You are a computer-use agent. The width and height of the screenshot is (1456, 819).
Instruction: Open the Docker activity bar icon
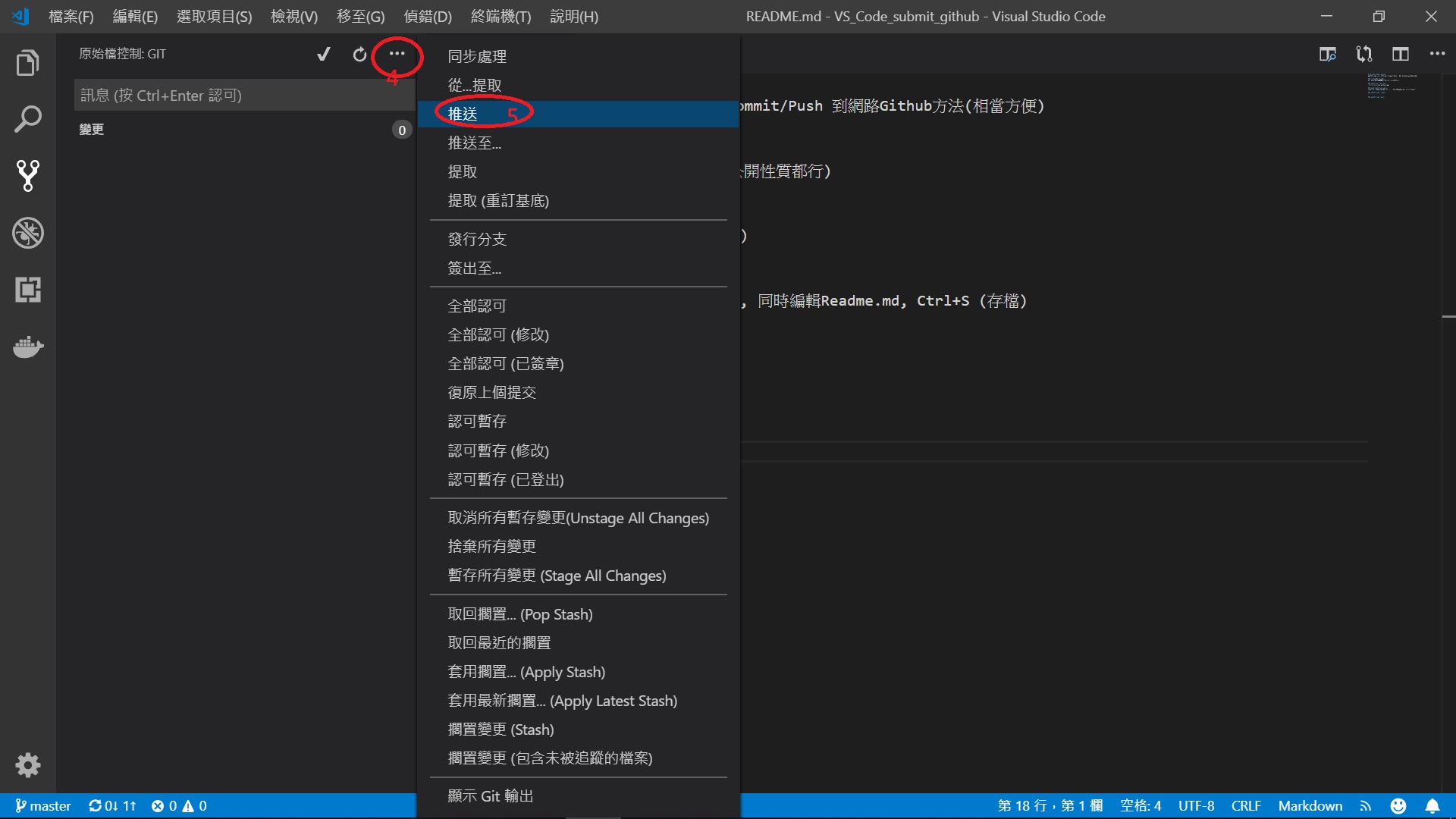(28, 347)
